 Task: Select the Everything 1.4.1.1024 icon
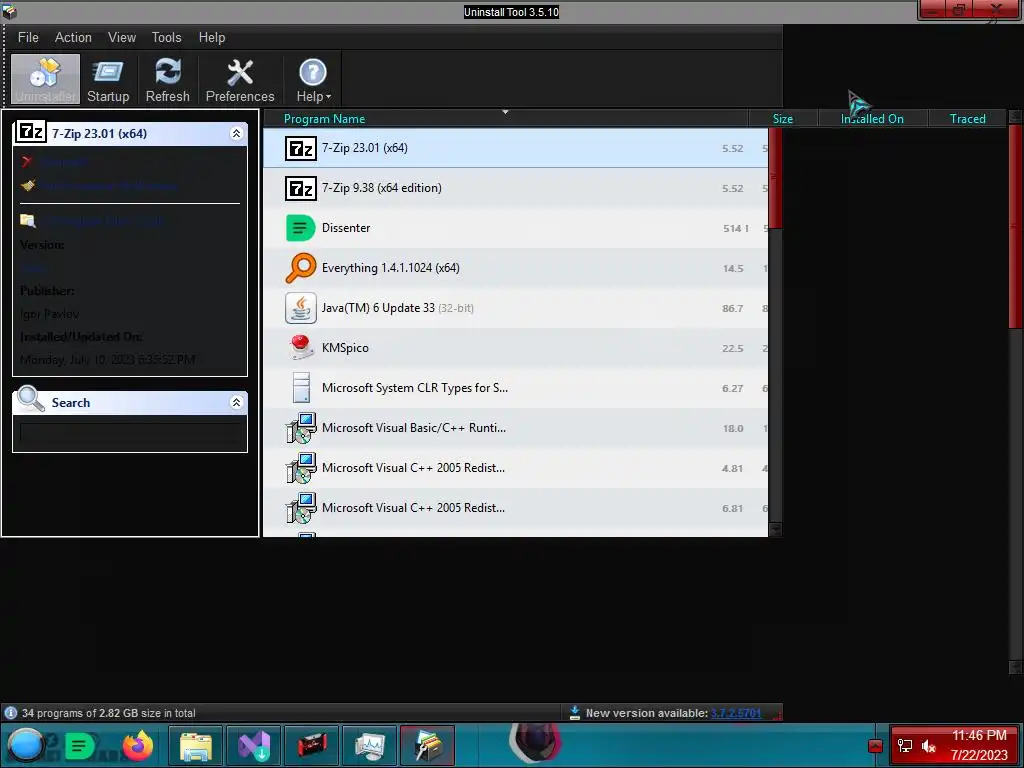[300, 268]
